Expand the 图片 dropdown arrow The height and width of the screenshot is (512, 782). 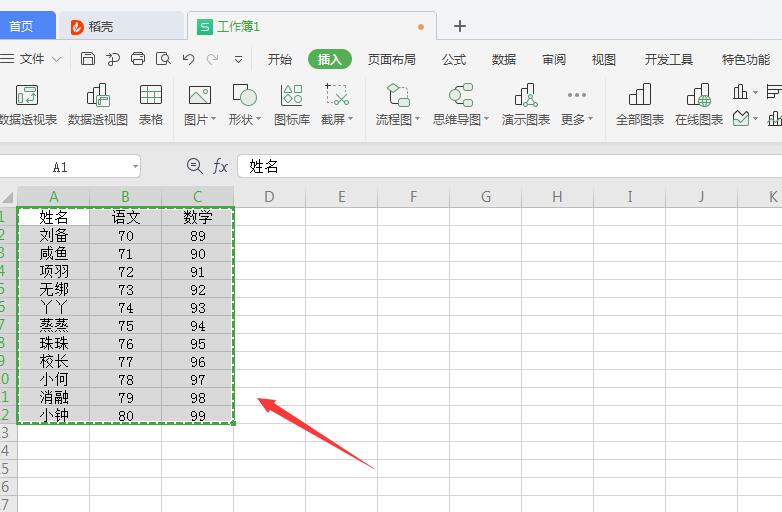tap(213, 119)
